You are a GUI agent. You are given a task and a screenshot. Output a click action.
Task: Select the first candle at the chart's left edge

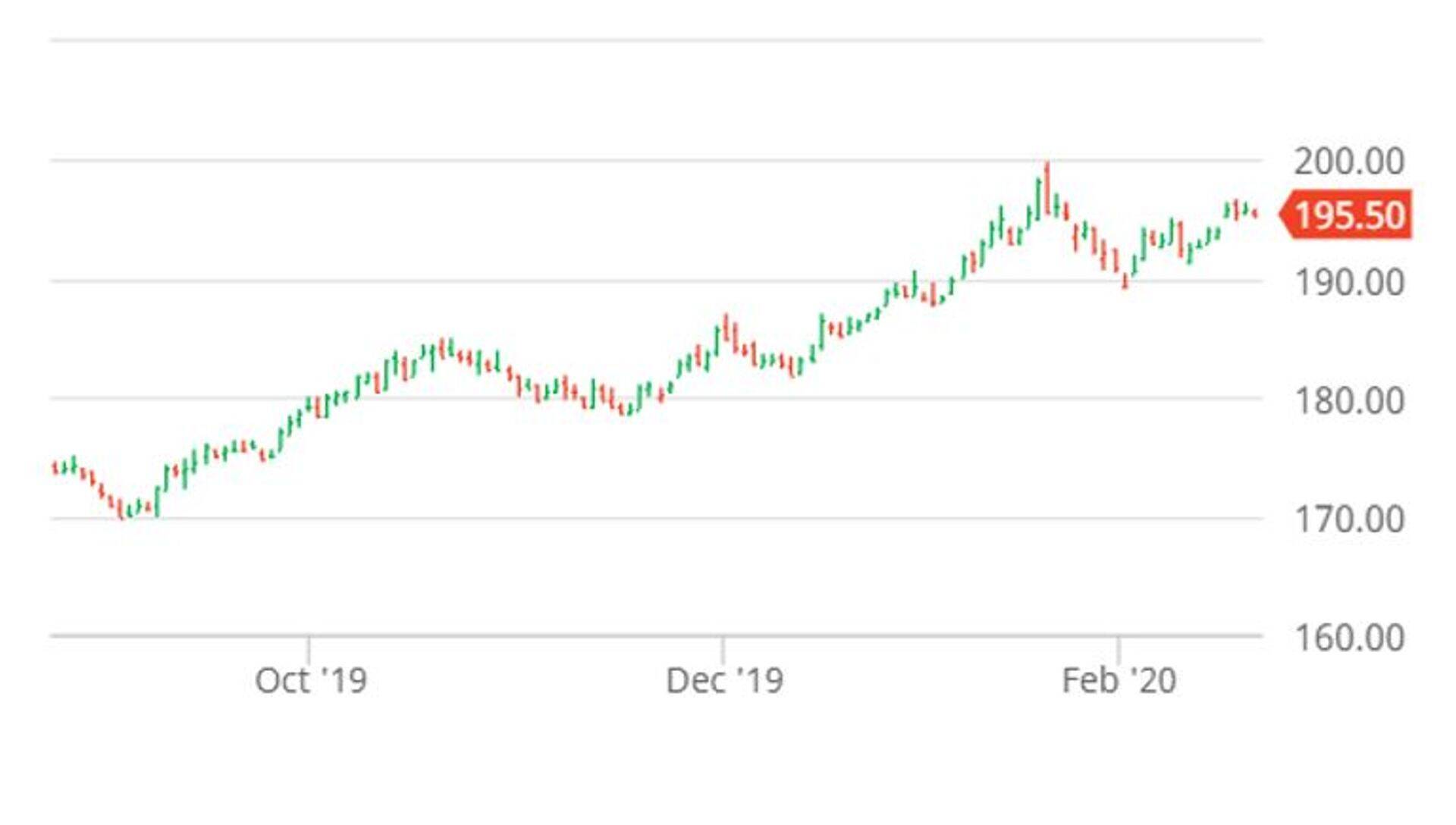pos(55,467)
